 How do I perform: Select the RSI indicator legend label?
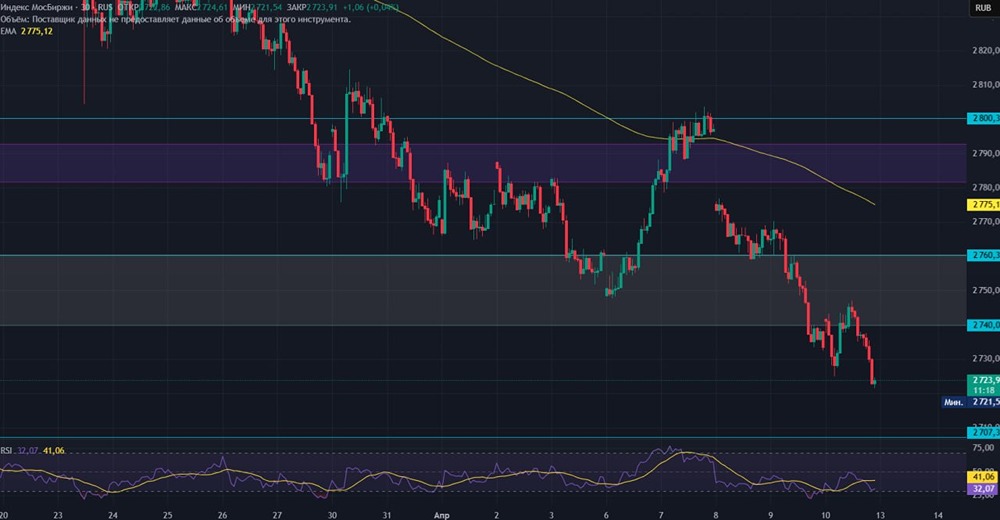click(x=6, y=450)
